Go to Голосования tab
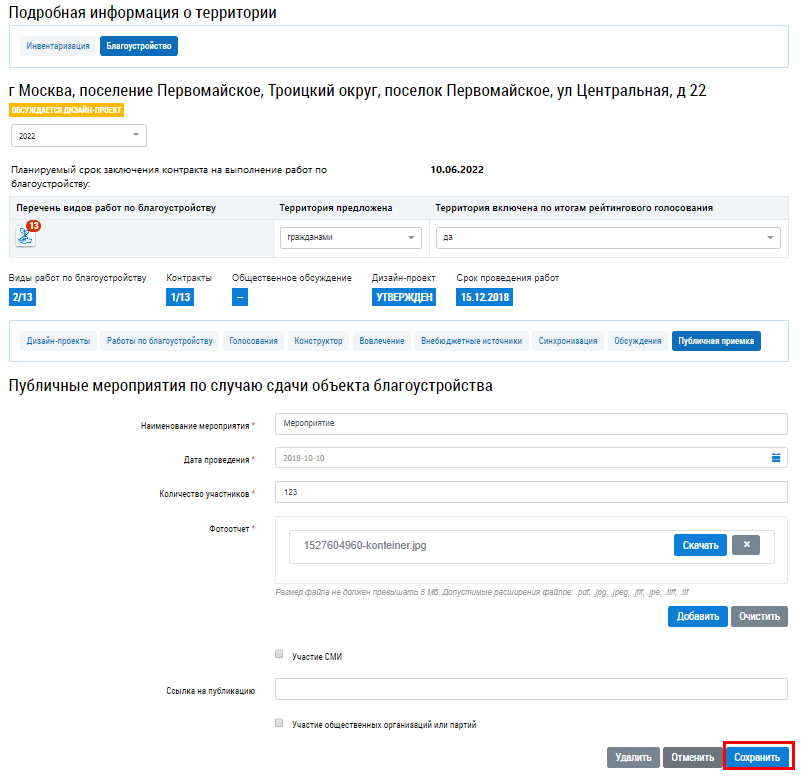 [253, 341]
